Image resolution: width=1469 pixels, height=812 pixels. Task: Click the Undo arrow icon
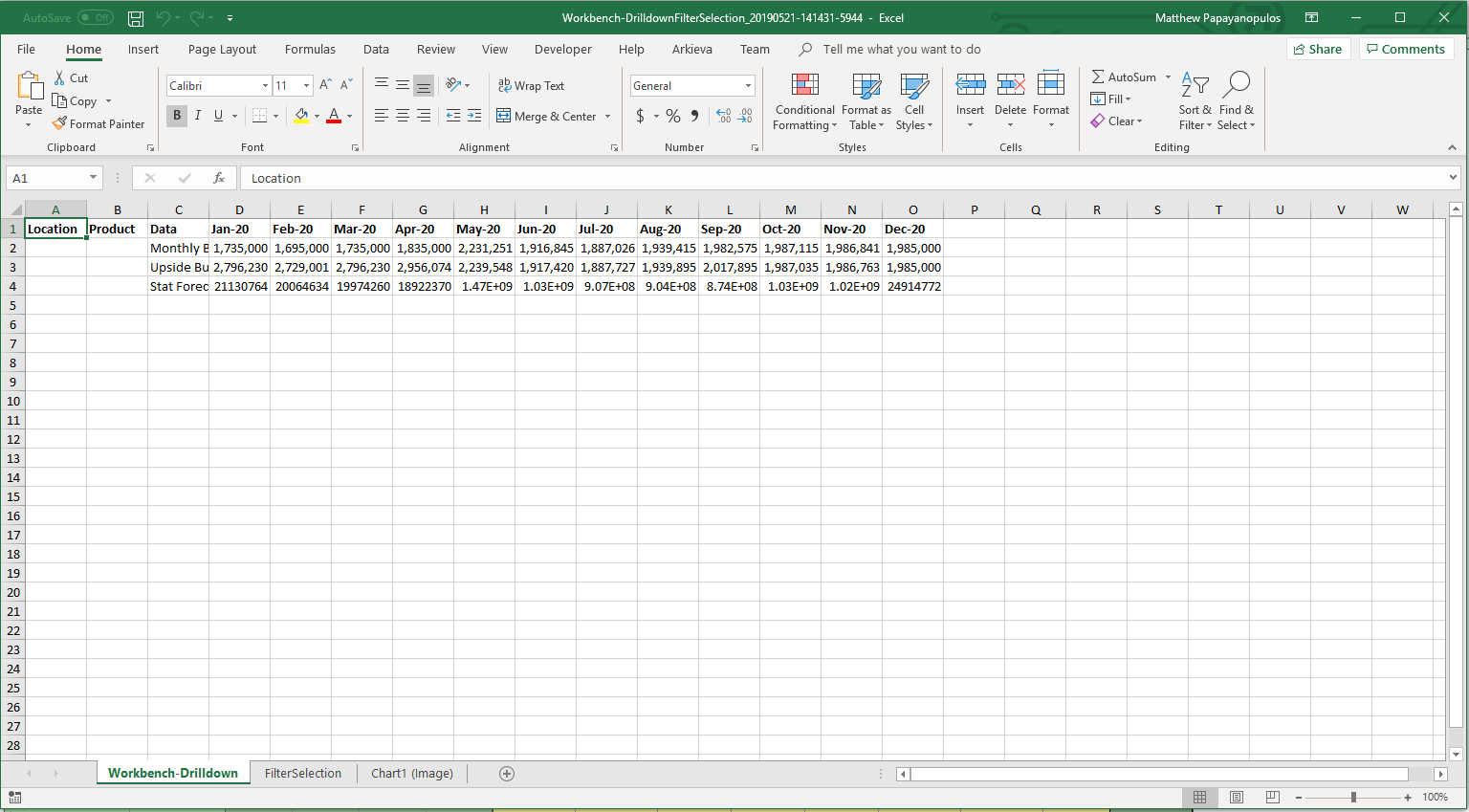pos(163,18)
